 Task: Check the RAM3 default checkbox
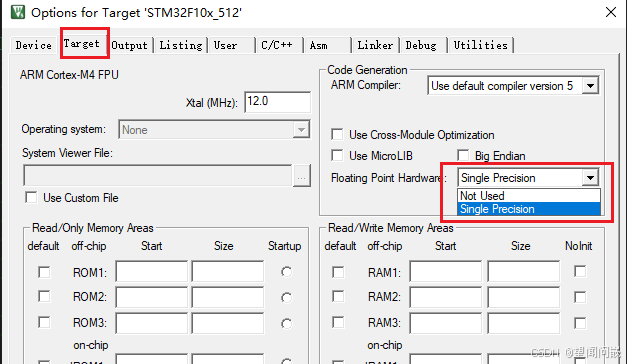click(x=338, y=322)
